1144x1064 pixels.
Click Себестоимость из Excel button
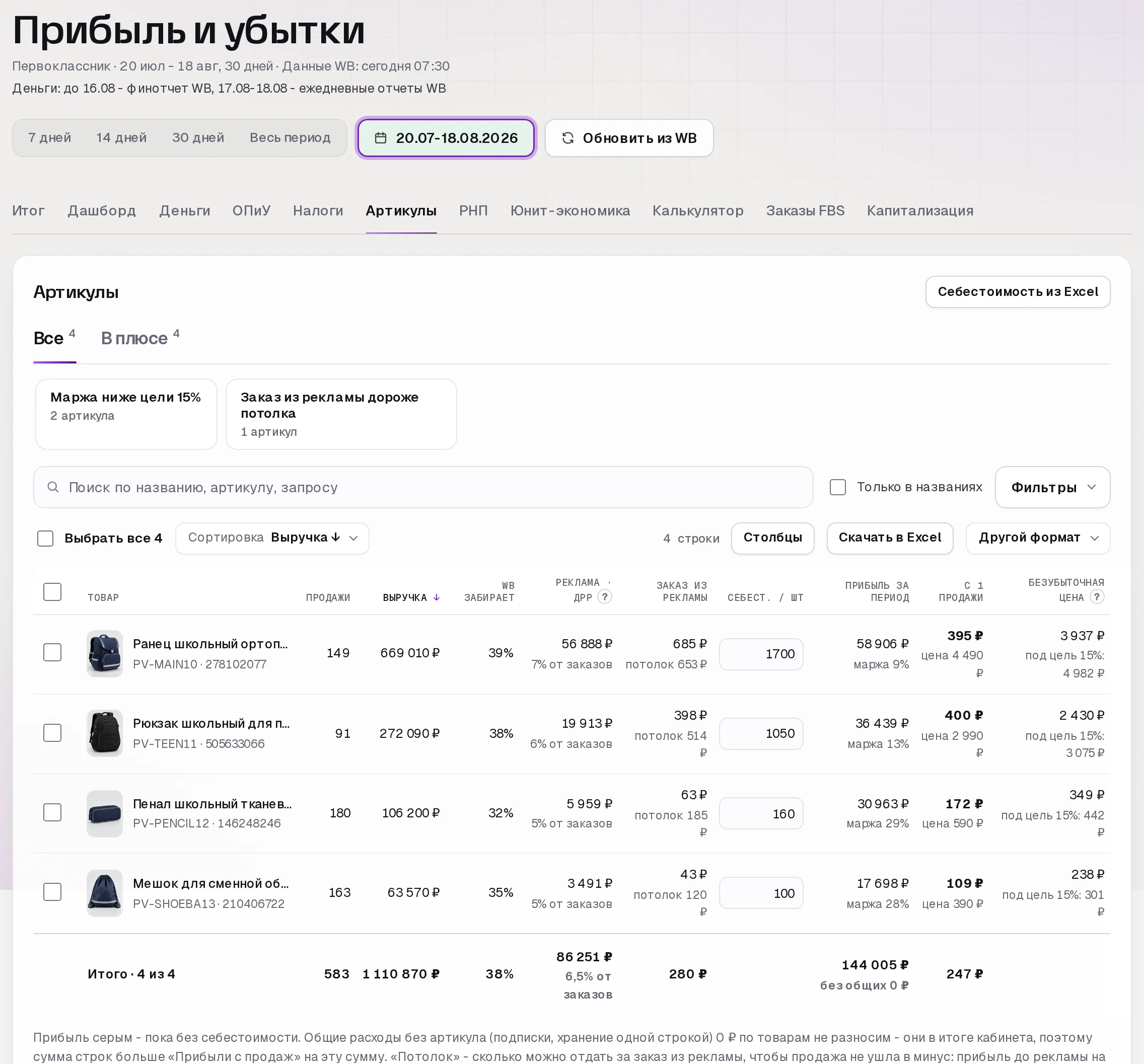click(1018, 292)
